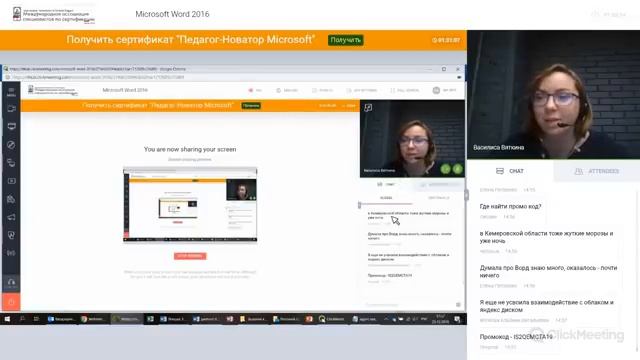Open the overlapping-screens icon in the sidebar
The image size is (640, 360).
(x=11, y=163)
